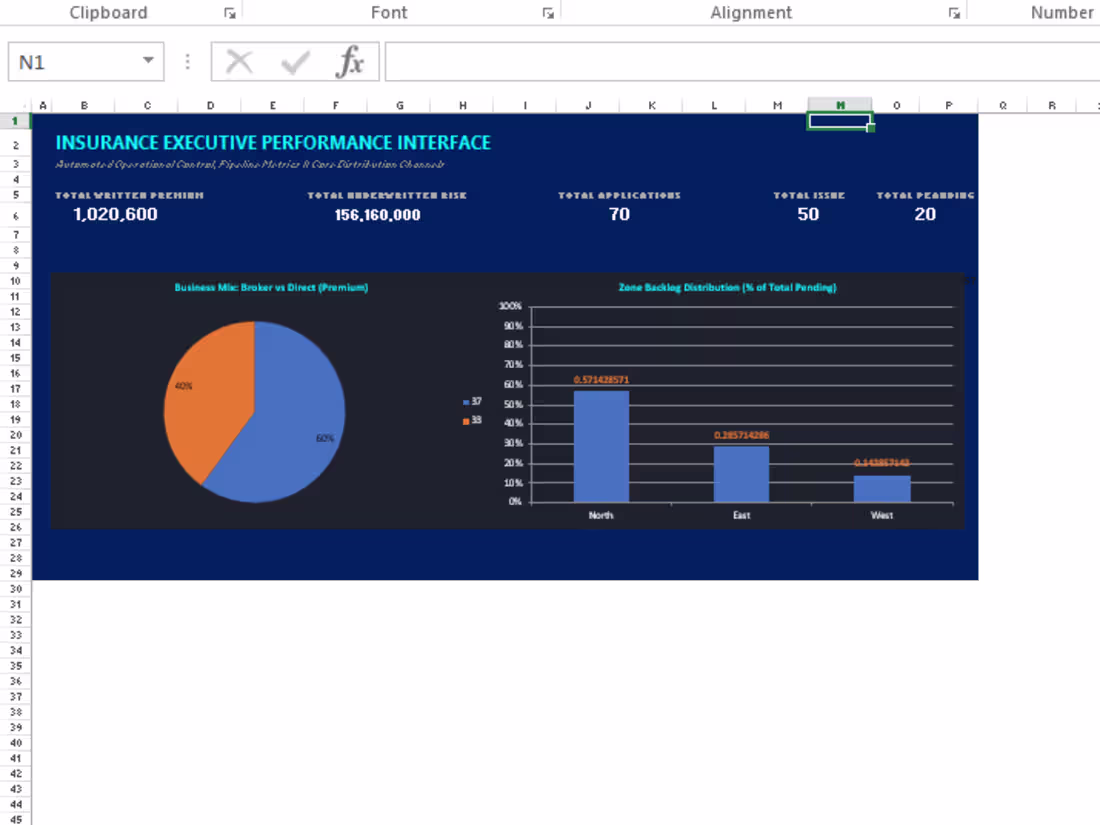The height and width of the screenshot is (825, 1100).
Task: Click the orange legend entry 33
Action: (x=472, y=420)
